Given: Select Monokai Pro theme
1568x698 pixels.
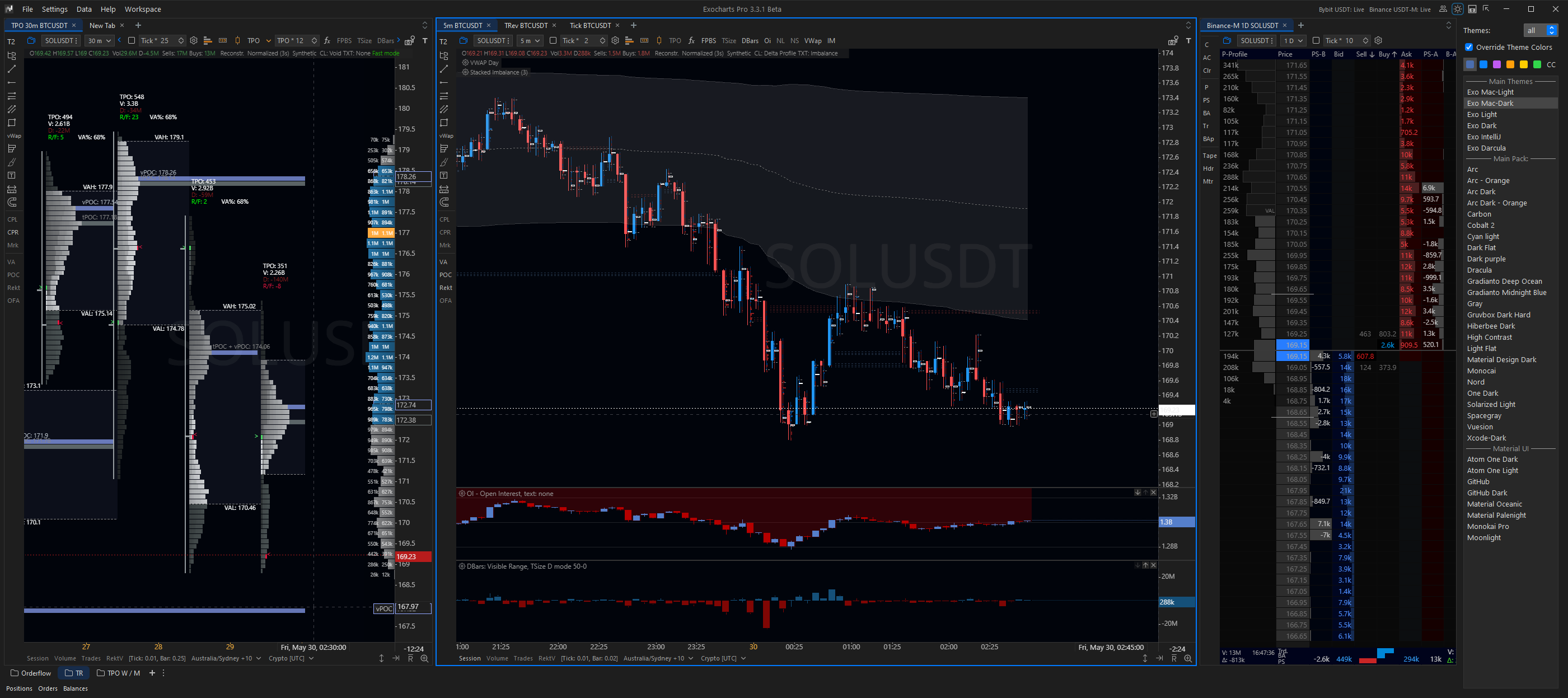Looking at the screenshot, I should [1487, 526].
